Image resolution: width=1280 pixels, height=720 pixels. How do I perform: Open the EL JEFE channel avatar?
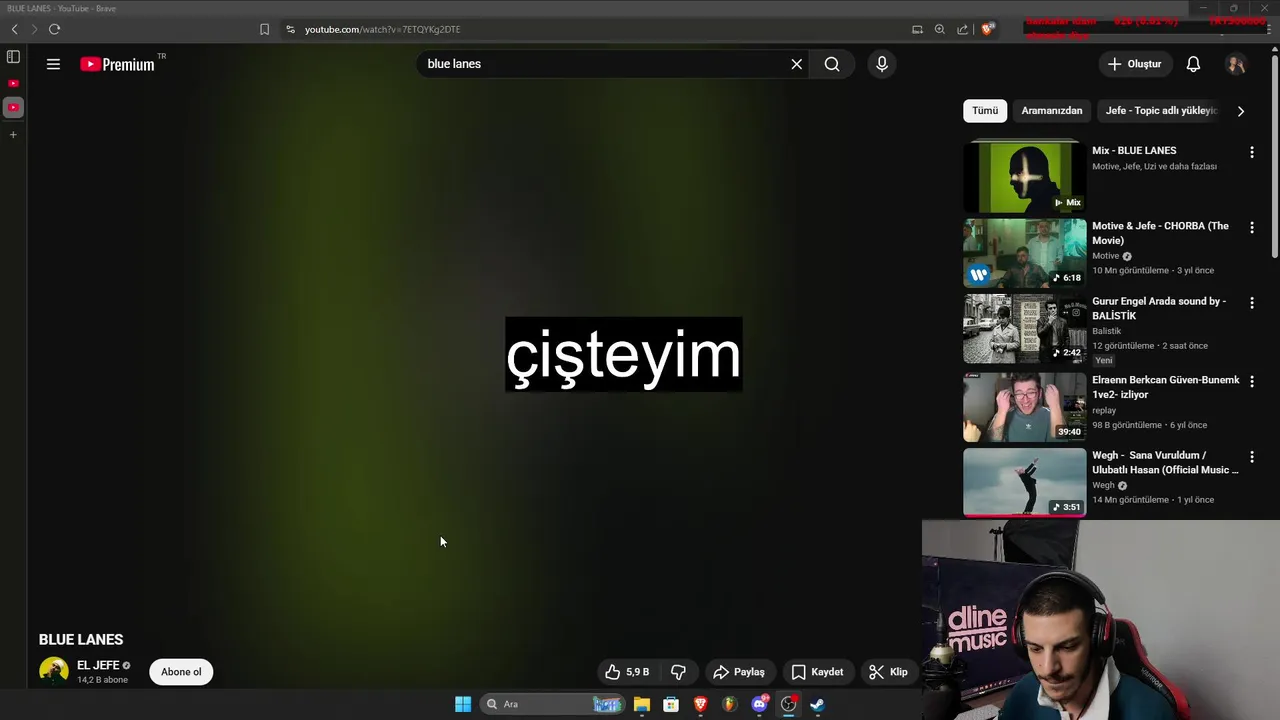click(x=54, y=671)
